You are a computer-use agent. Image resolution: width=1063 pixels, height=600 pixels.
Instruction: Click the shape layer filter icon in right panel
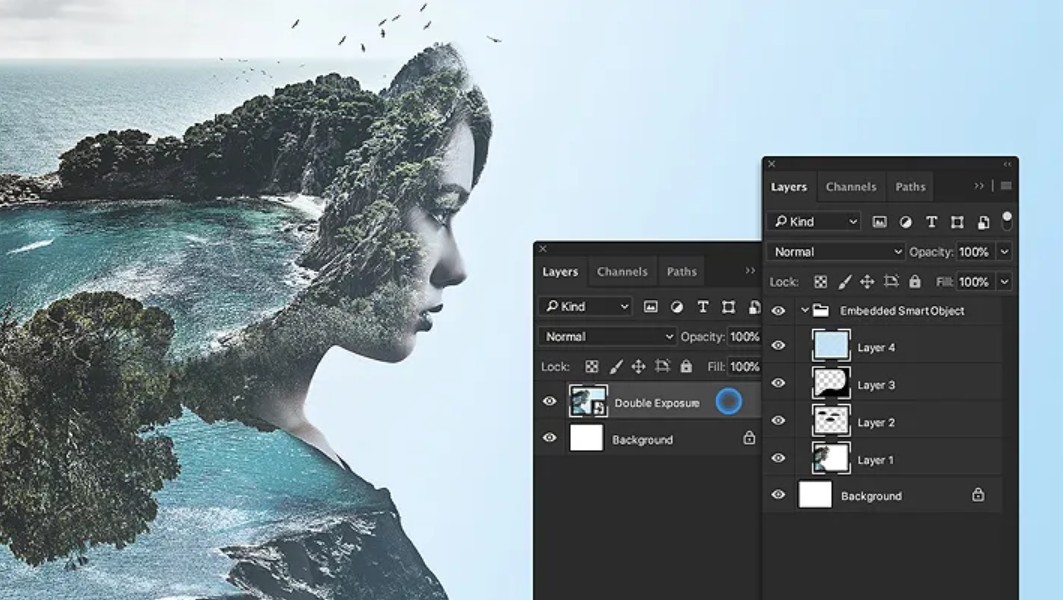pyautogui.click(x=957, y=222)
